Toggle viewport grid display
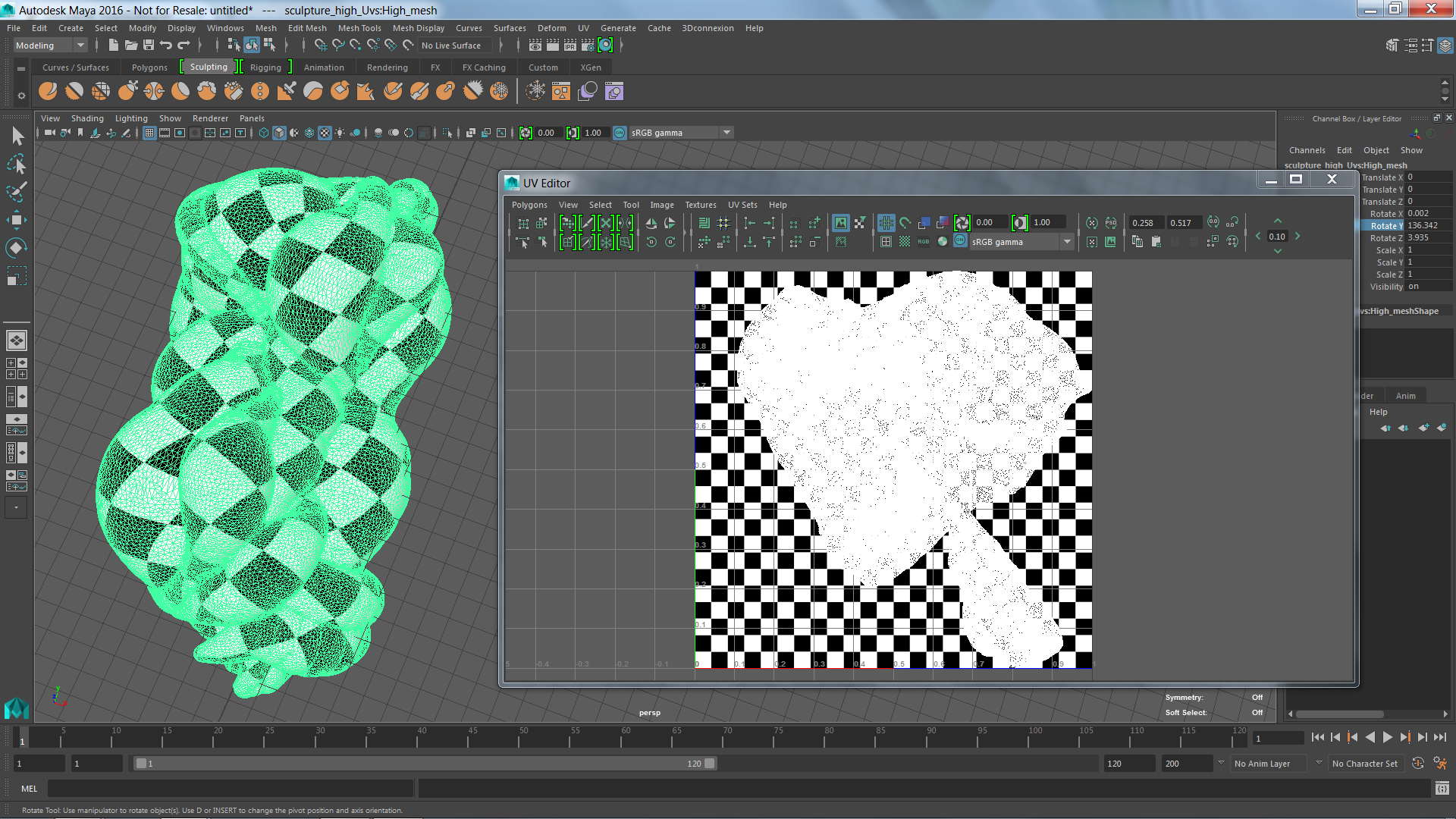The width and height of the screenshot is (1456, 819). point(149,133)
